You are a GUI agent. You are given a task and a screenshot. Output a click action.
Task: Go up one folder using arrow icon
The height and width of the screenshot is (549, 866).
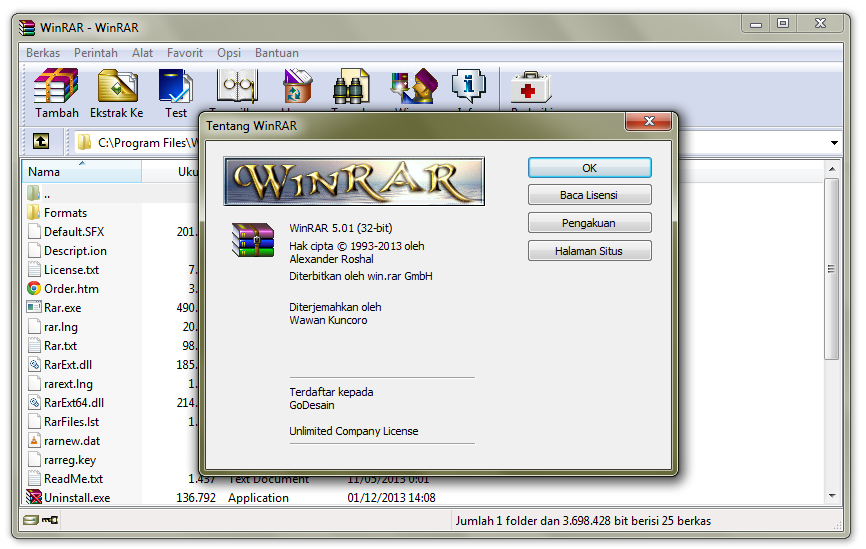[41, 141]
